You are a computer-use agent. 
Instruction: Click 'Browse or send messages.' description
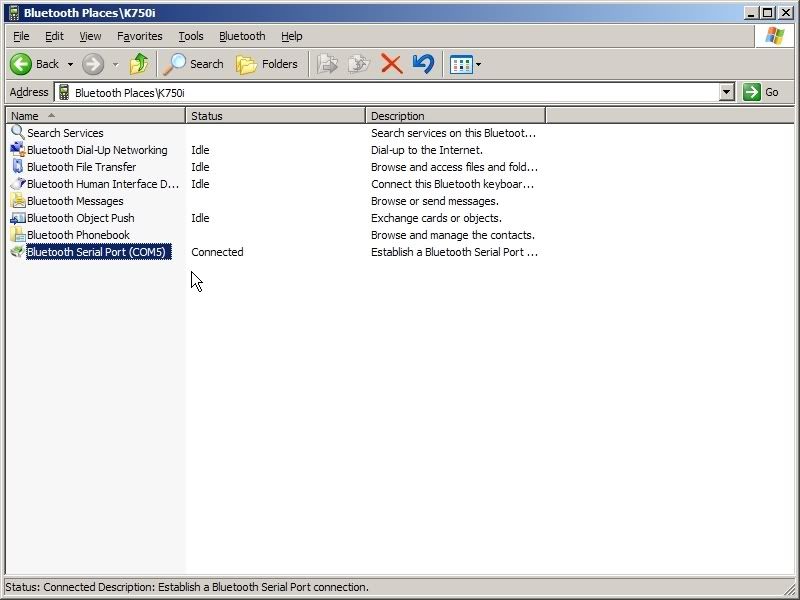tap(435, 201)
